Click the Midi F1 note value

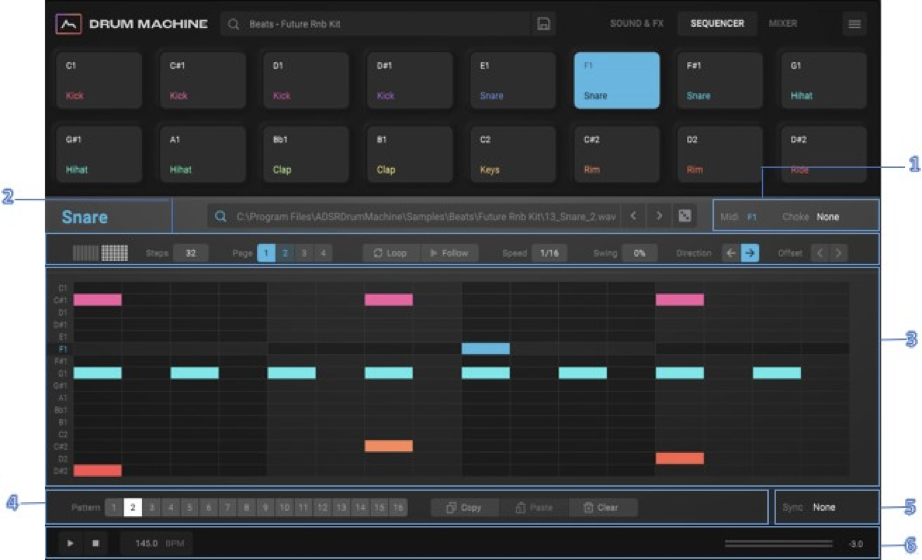(x=751, y=216)
